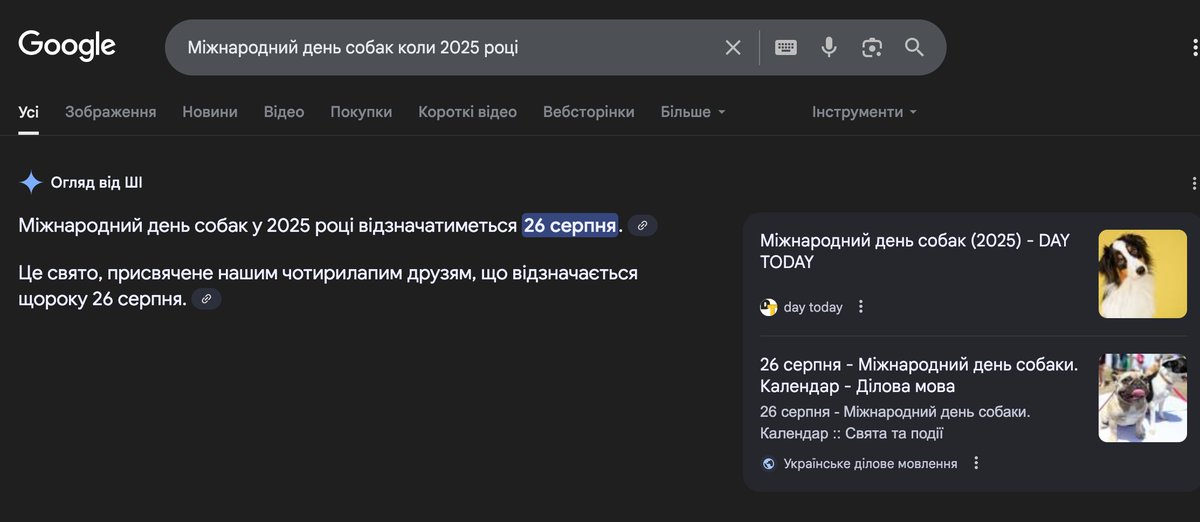Click the highlighted '26 серпня' date text
The width and height of the screenshot is (1200, 522).
tap(570, 225)
